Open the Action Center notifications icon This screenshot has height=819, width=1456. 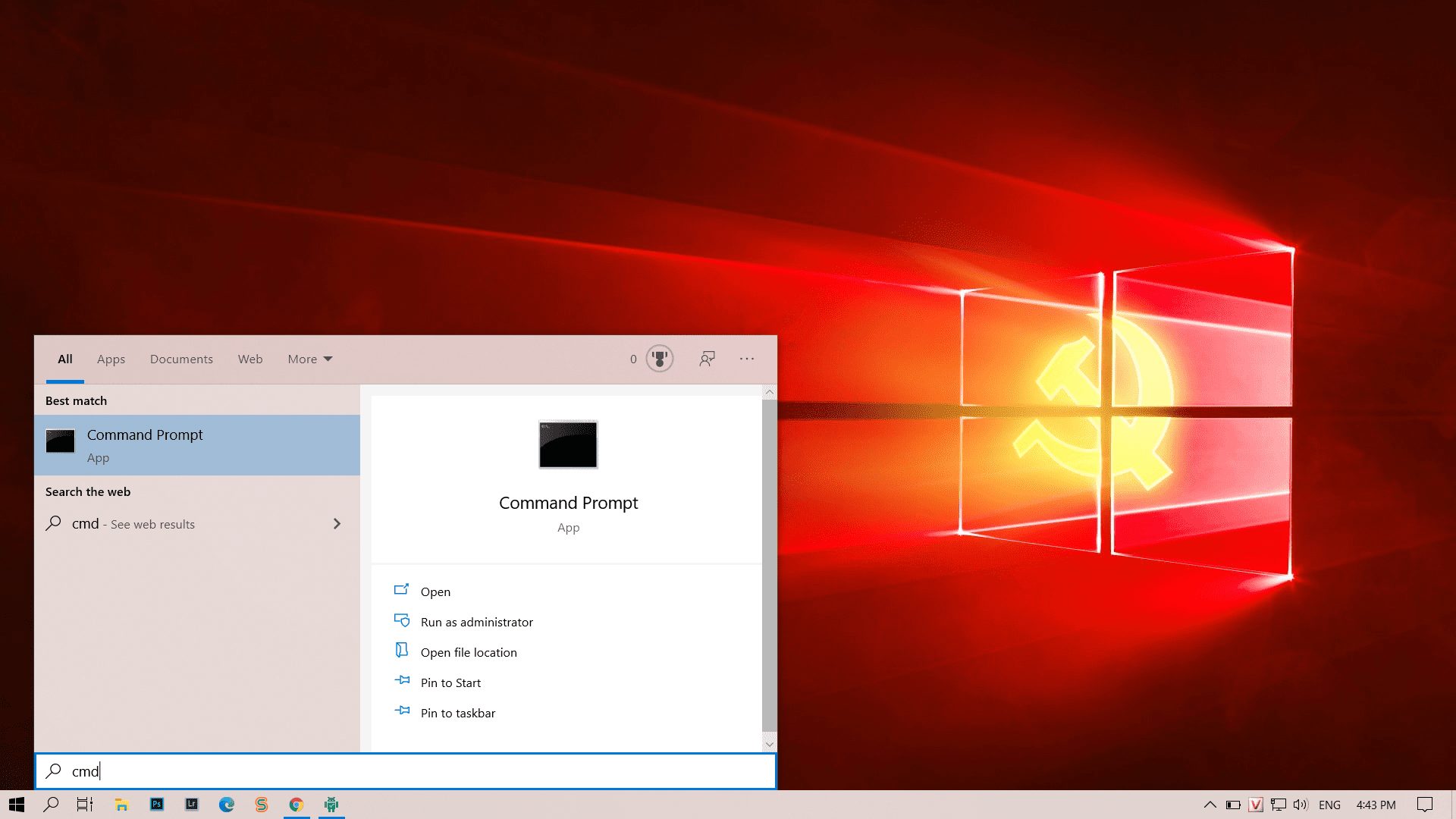1425,805
